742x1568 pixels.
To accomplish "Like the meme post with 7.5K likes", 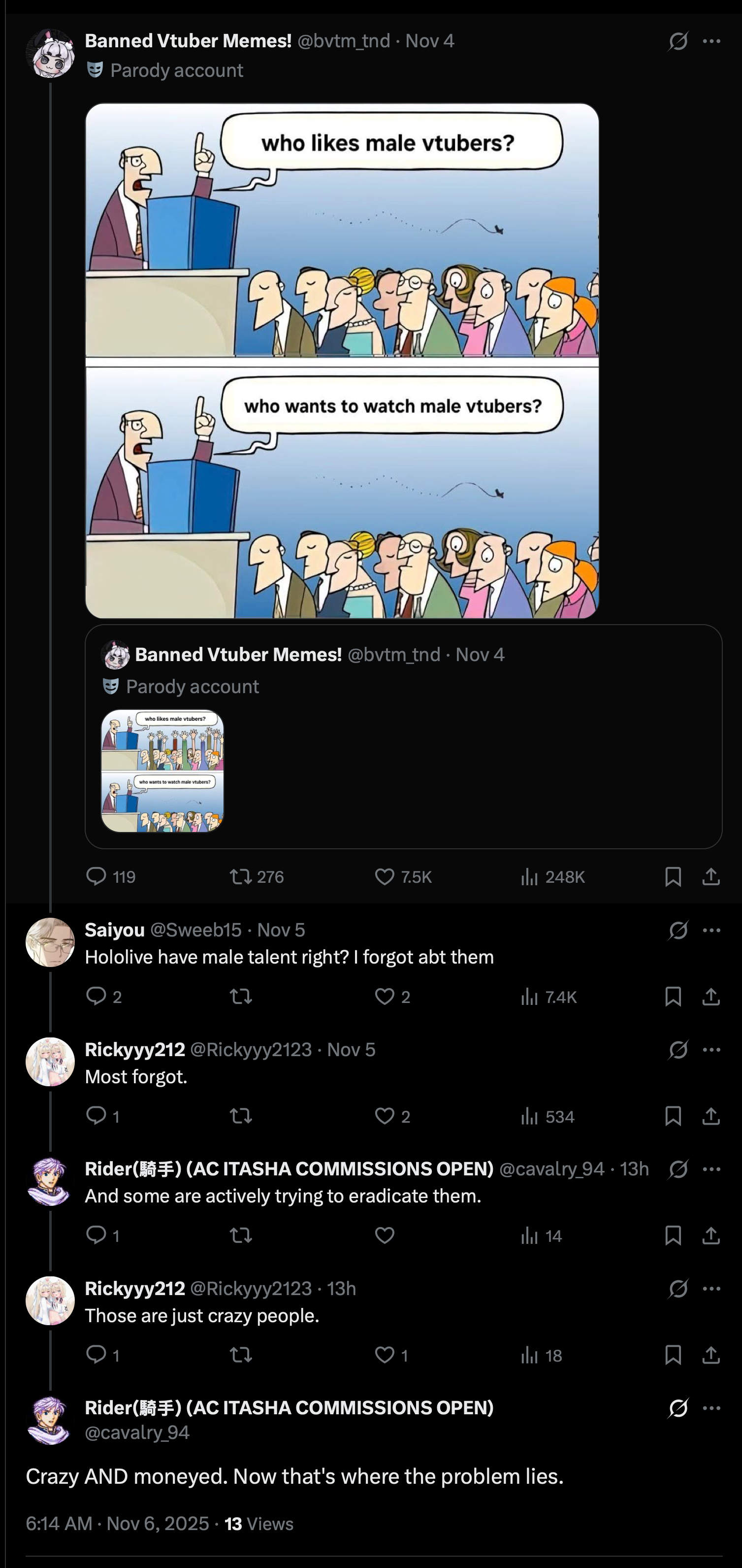I will pyautogui.click(x=385, y=876).
